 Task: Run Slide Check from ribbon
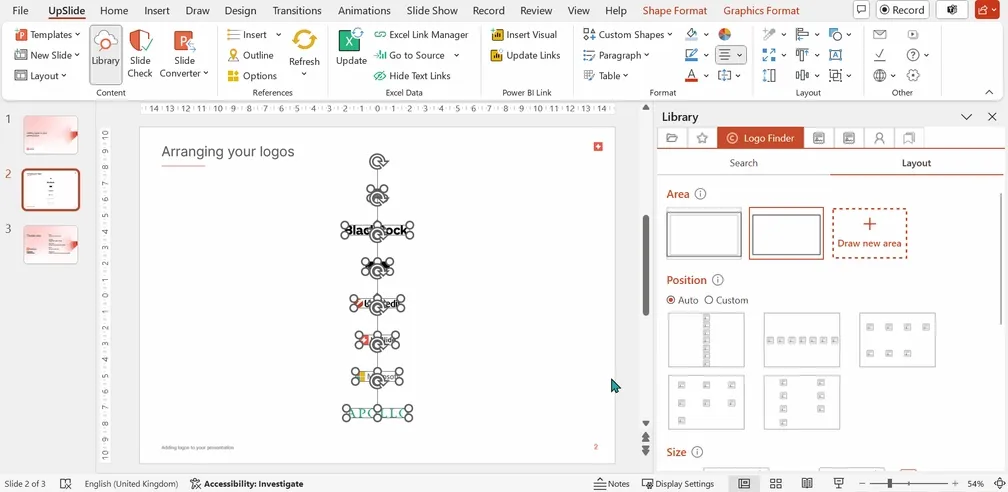pyautogui.click(x=140, y=55)
